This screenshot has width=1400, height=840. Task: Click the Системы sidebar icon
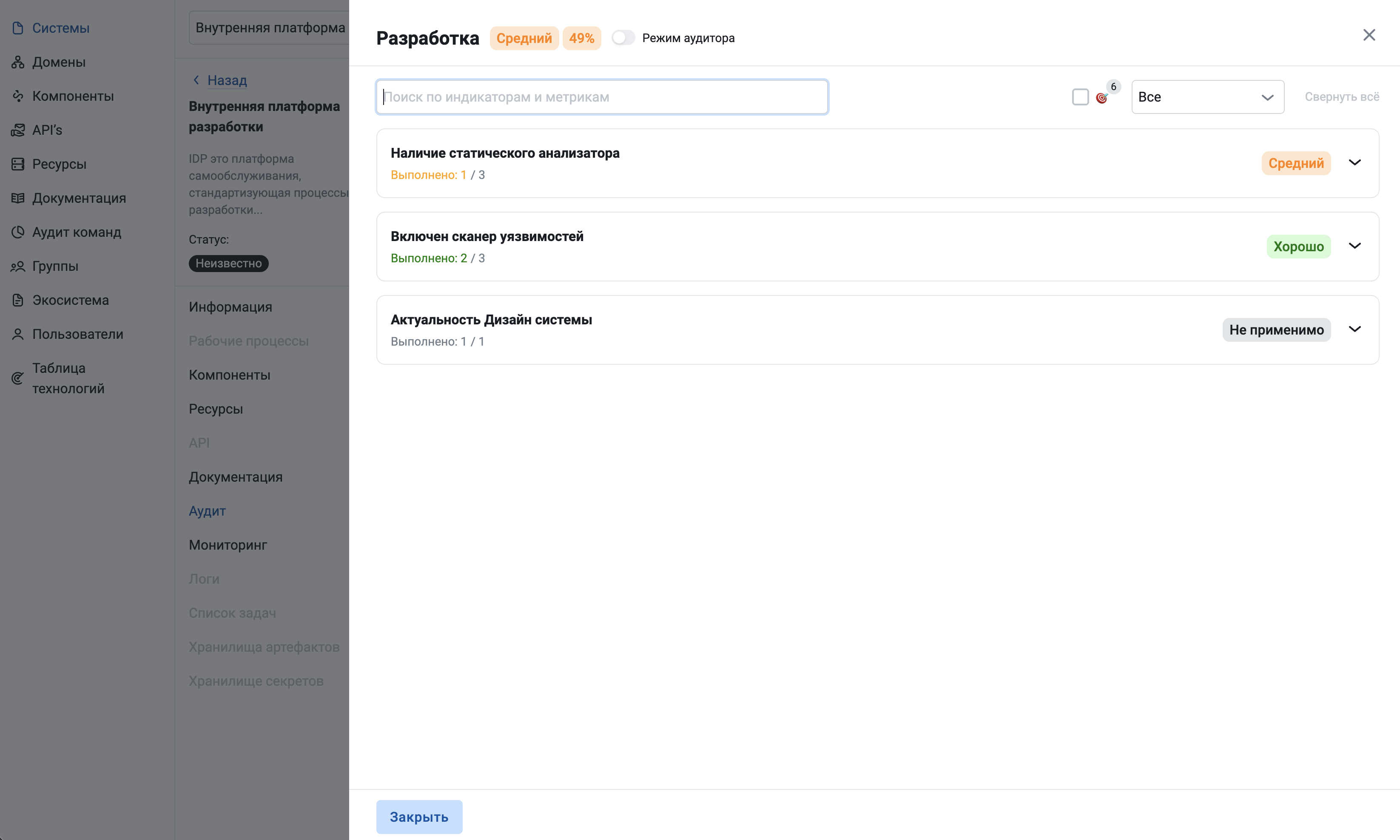(17, 28)
